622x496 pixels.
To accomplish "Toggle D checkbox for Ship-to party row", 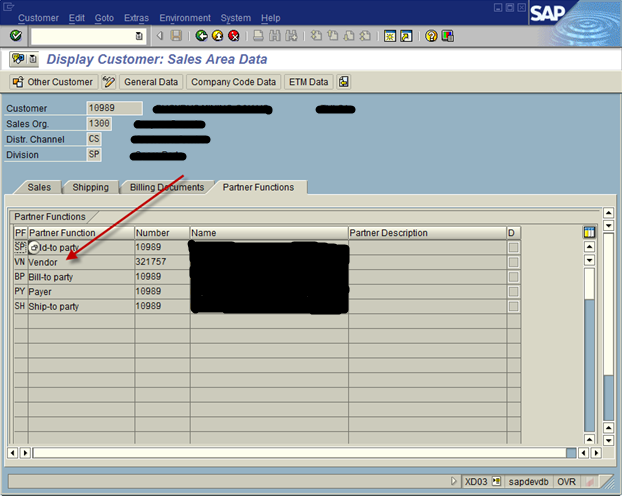I will click(513, 306).
